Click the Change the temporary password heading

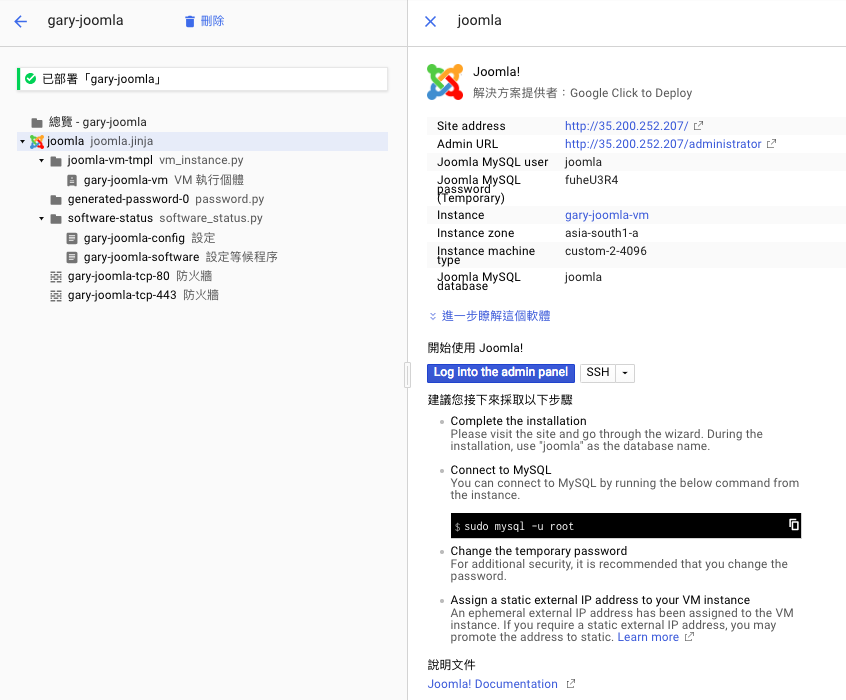(538, 551)
